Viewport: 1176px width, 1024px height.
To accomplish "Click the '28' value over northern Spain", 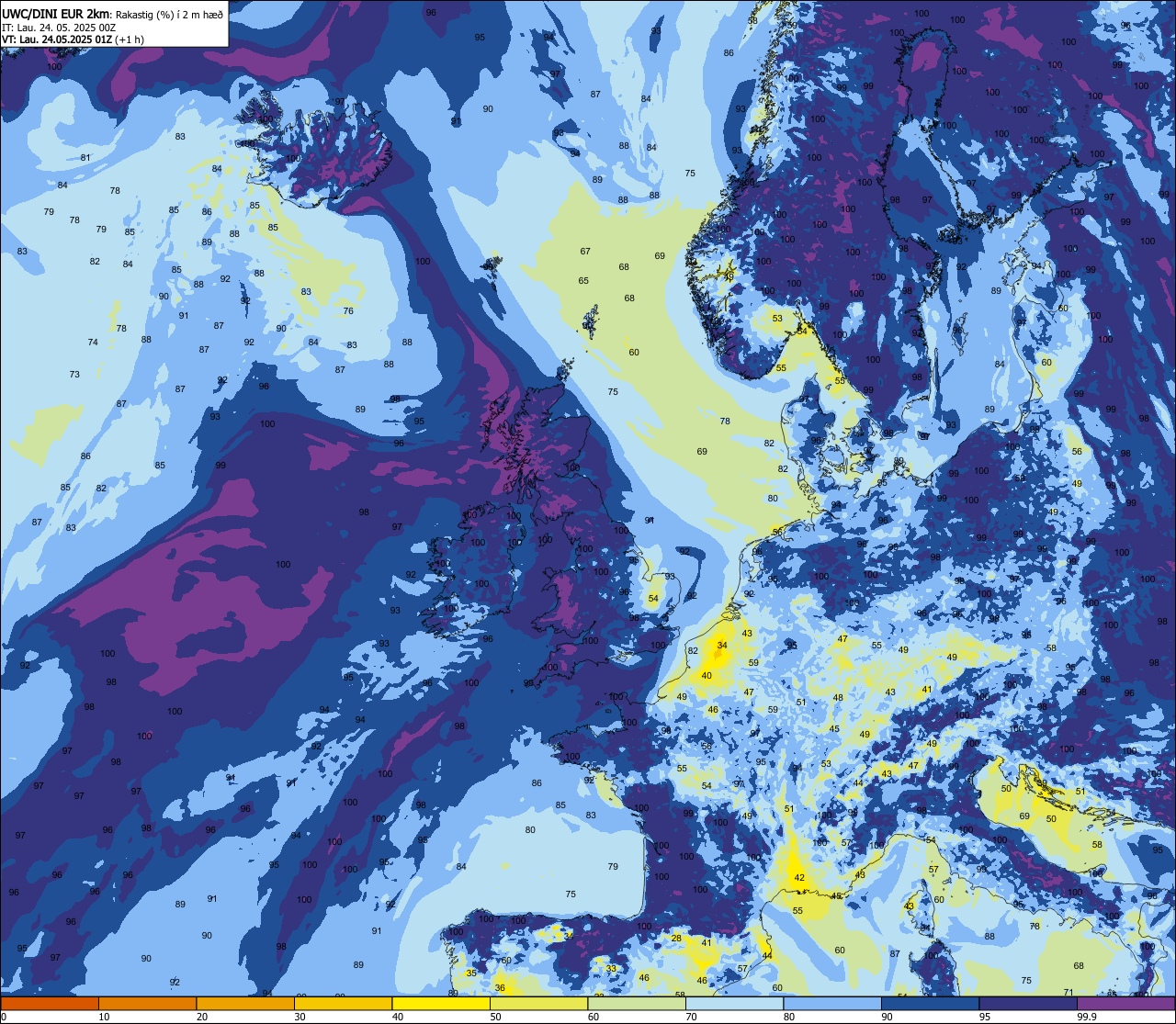I will (x=676, y=938).
